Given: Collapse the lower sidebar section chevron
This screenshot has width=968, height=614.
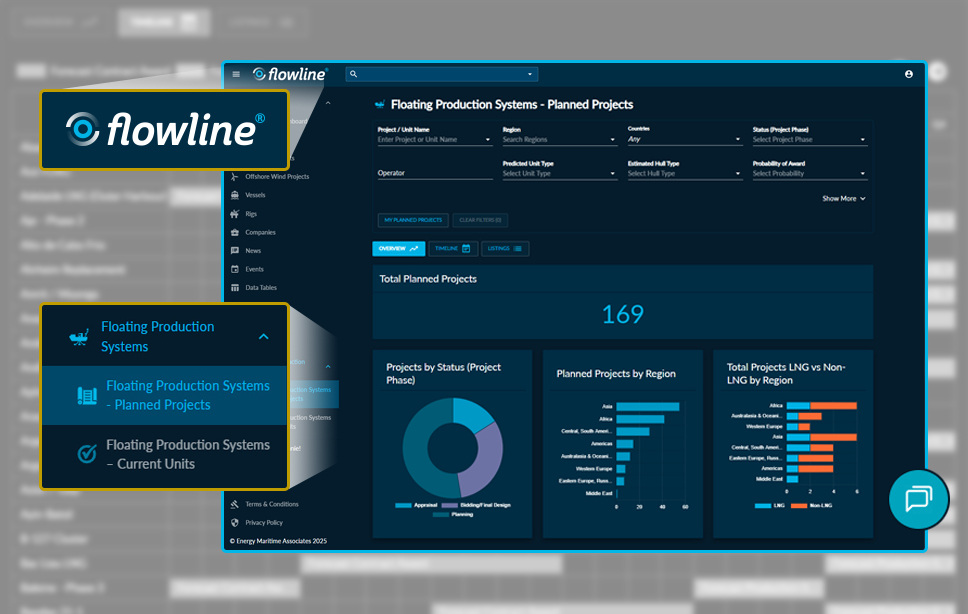Looking at the screenshot, I should click(x=328, y=367).
